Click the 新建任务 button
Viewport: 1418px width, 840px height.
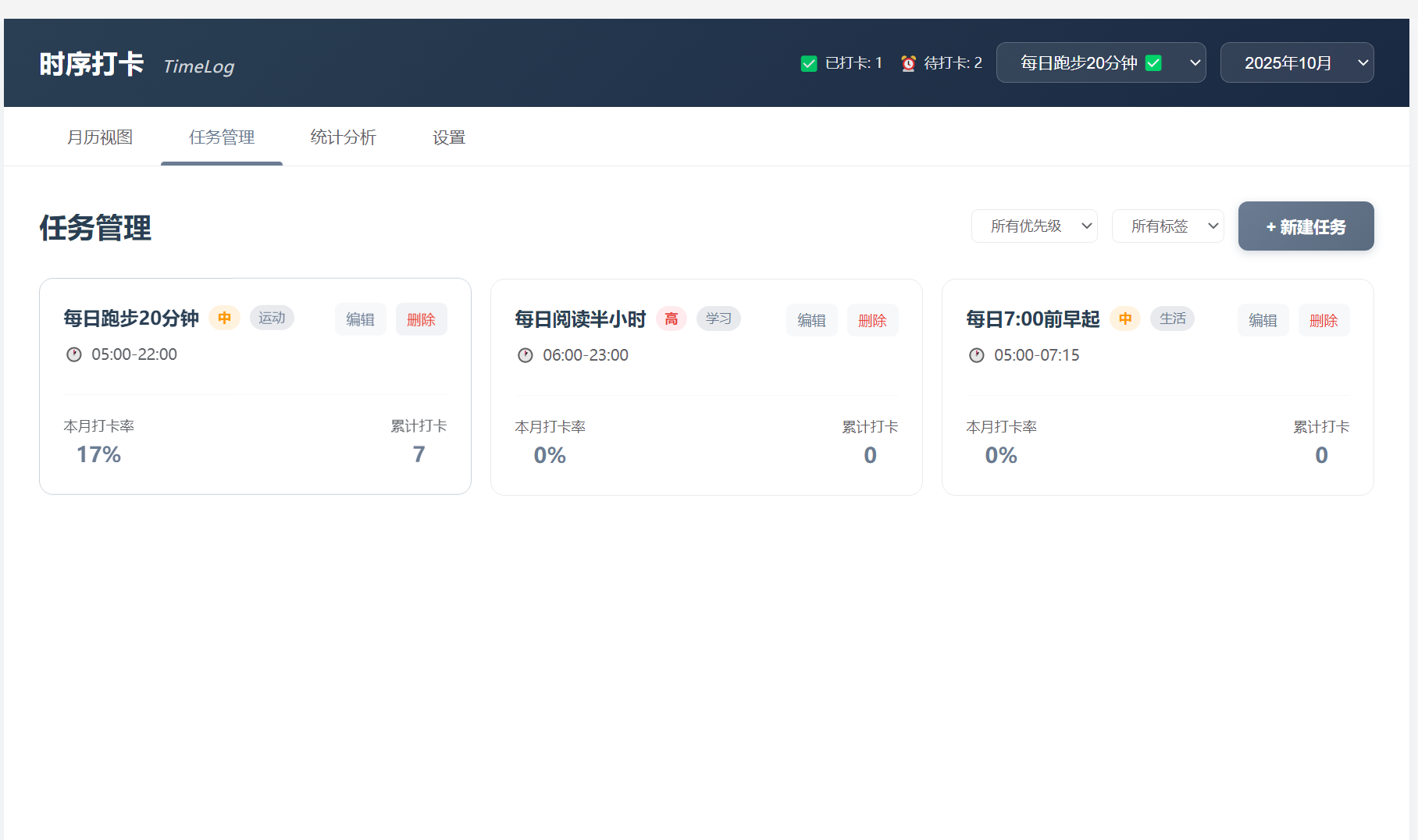(x=1306, y=226)
